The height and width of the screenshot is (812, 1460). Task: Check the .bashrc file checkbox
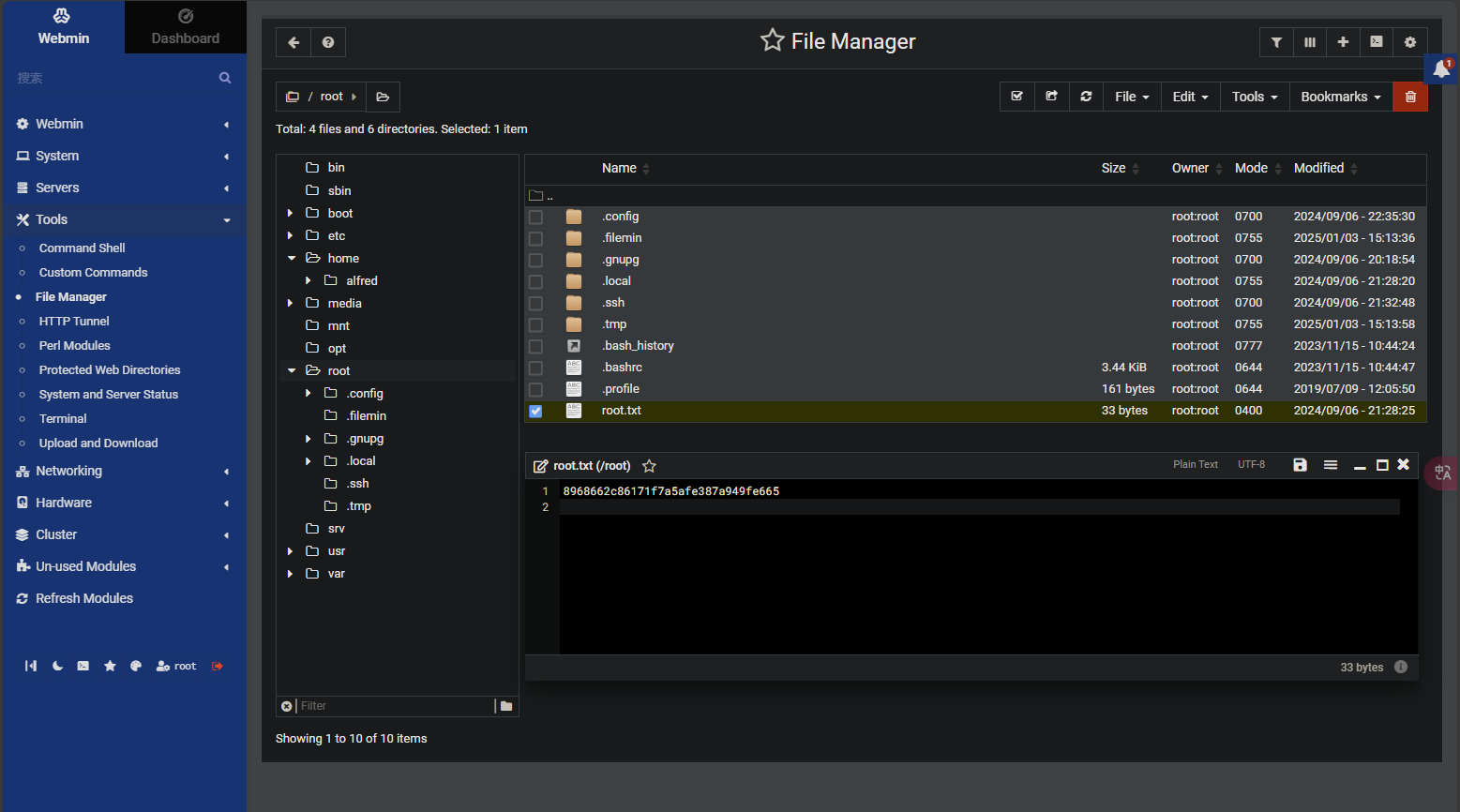pos(535,368)
